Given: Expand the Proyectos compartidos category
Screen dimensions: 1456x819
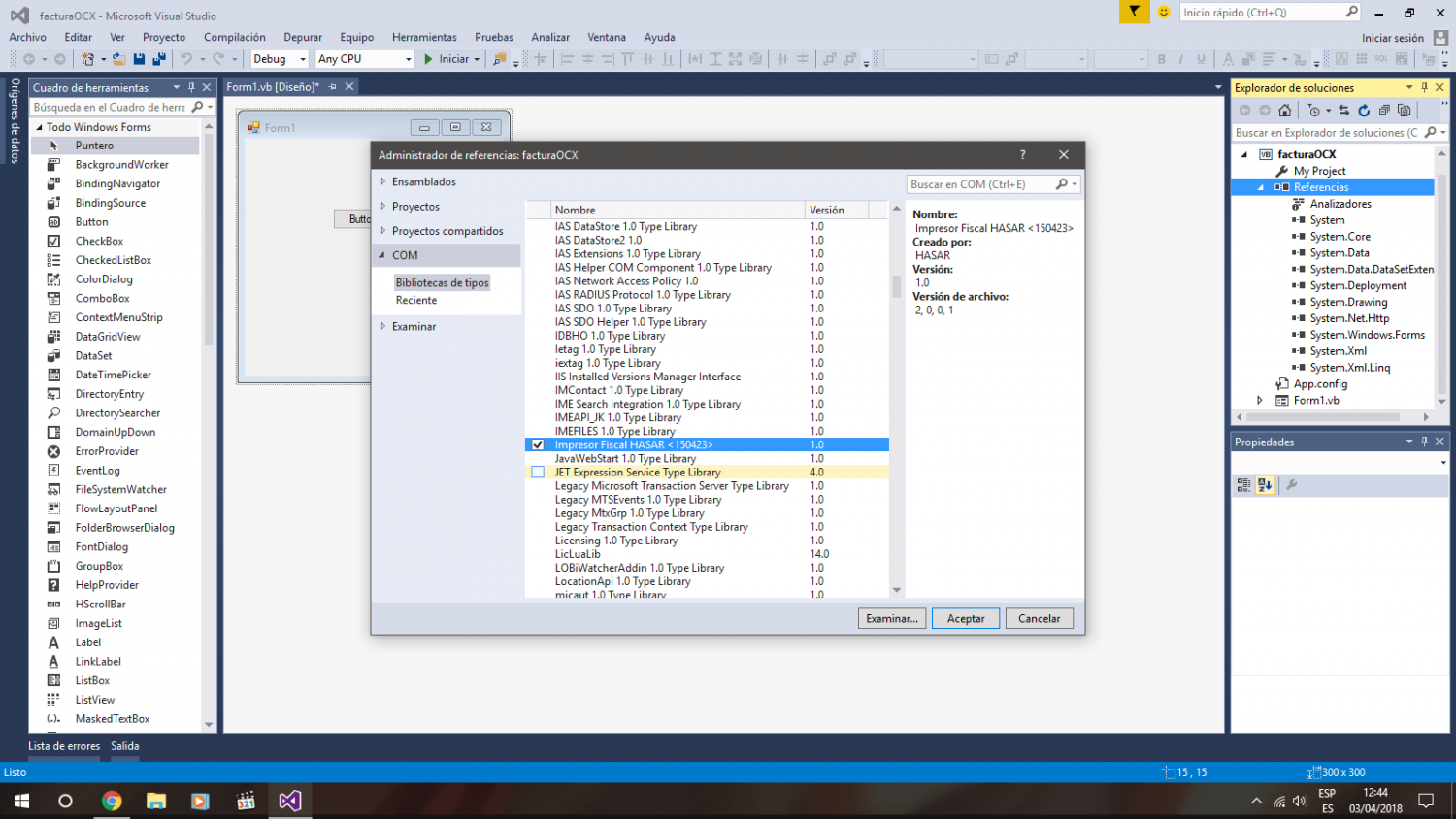Looking at the screenshot, I should pos(382,231).
